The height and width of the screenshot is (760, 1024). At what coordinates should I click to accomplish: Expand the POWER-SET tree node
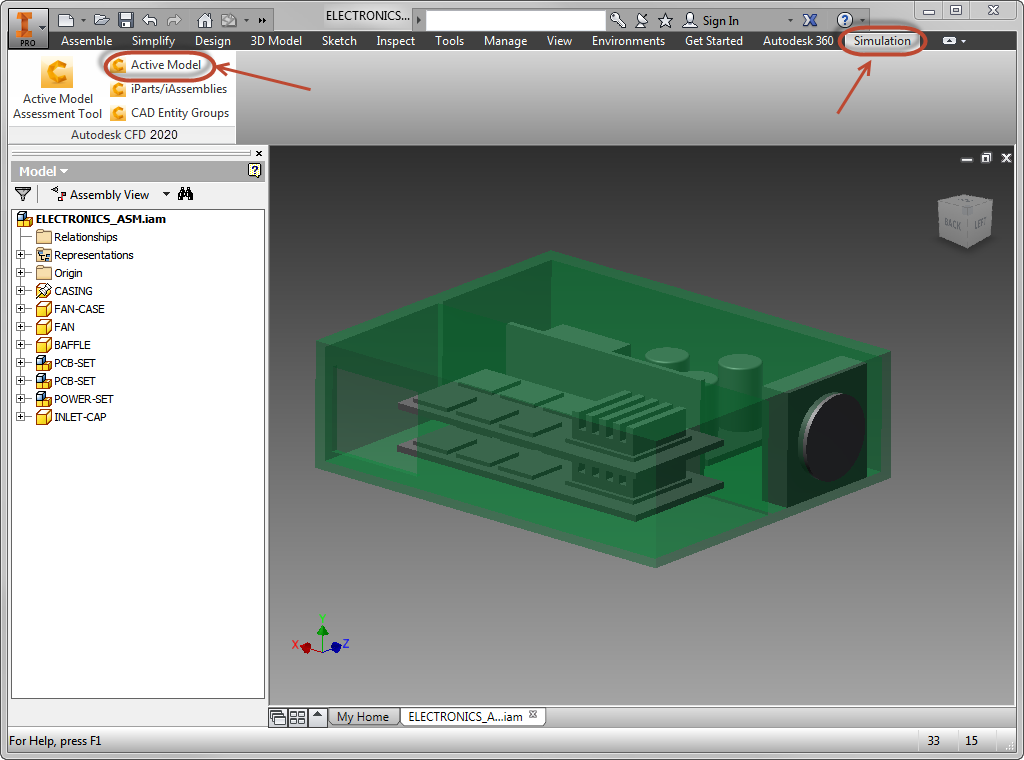(20, 399)
